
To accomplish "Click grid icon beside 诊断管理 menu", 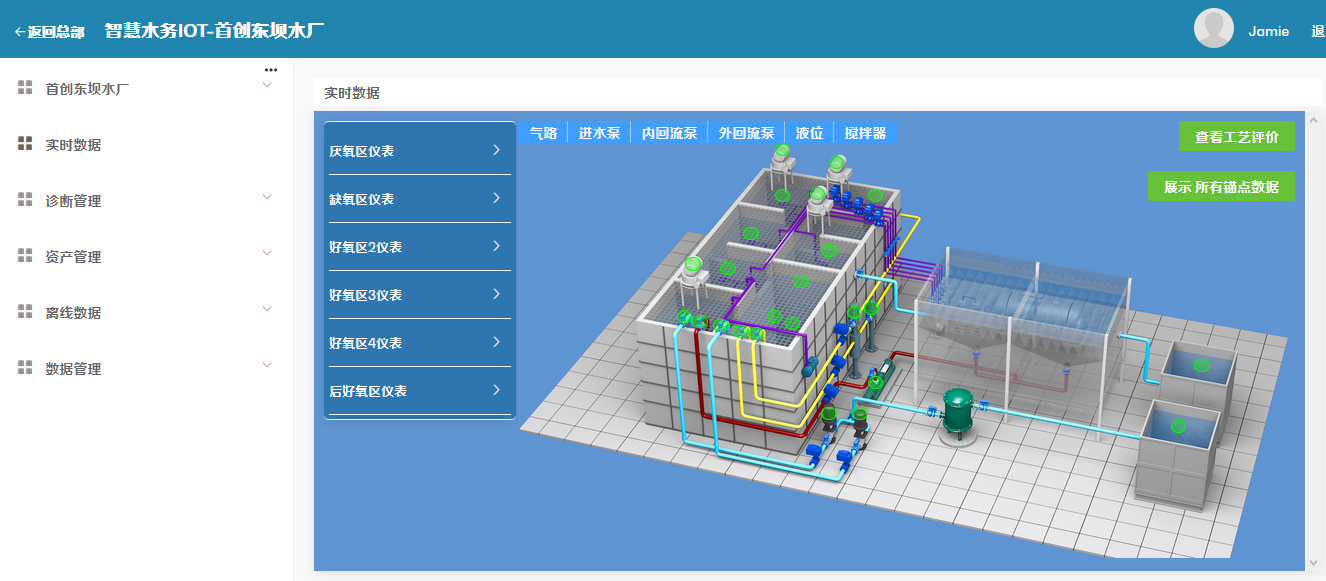I will tap(26, 200).
